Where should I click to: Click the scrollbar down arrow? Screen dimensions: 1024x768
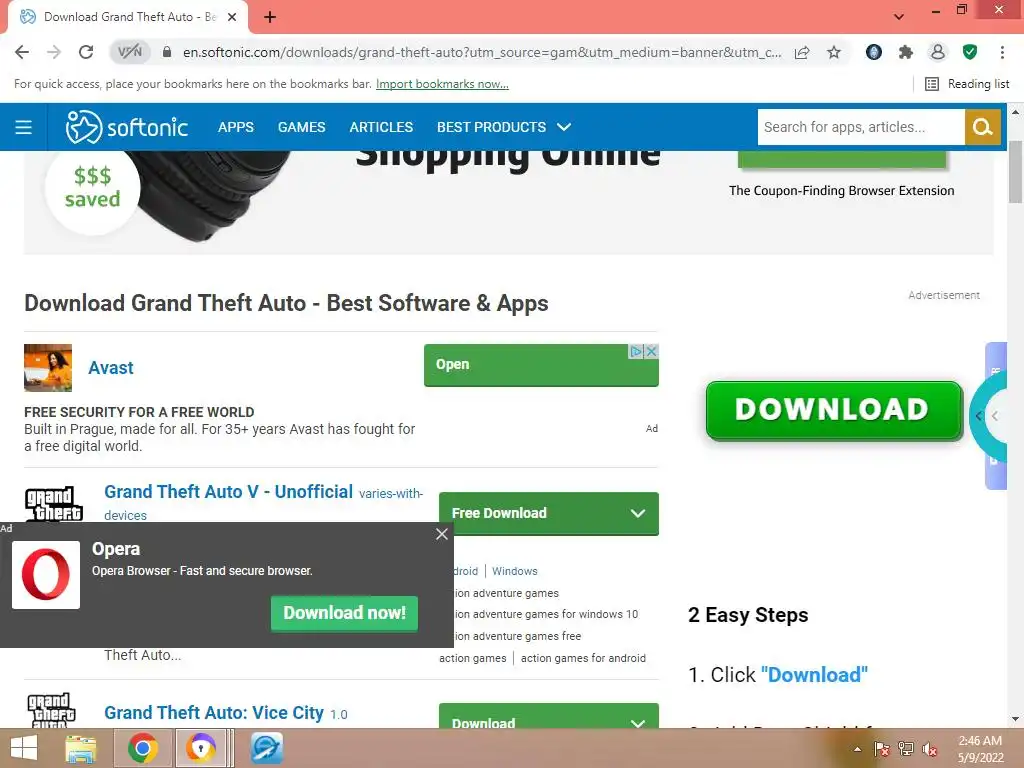pos(1015,719)
